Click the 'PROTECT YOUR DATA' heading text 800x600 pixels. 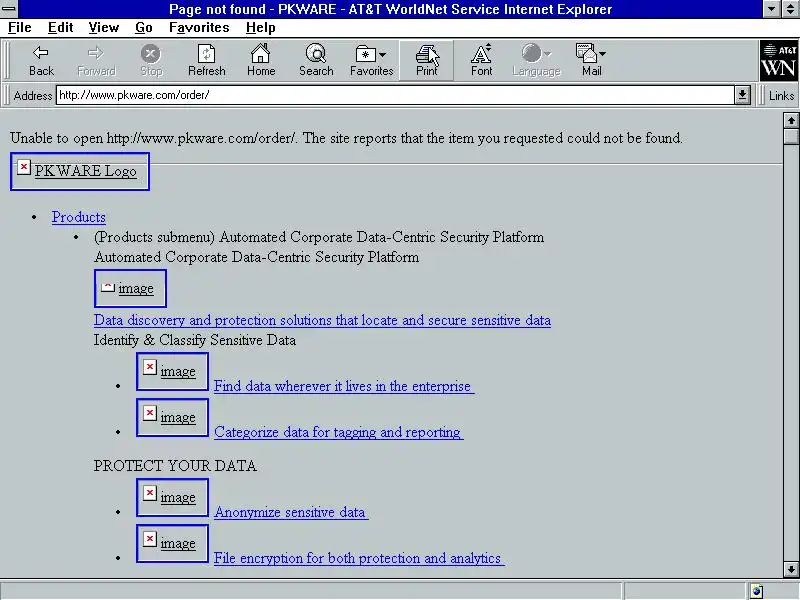(x=175, y=466)
